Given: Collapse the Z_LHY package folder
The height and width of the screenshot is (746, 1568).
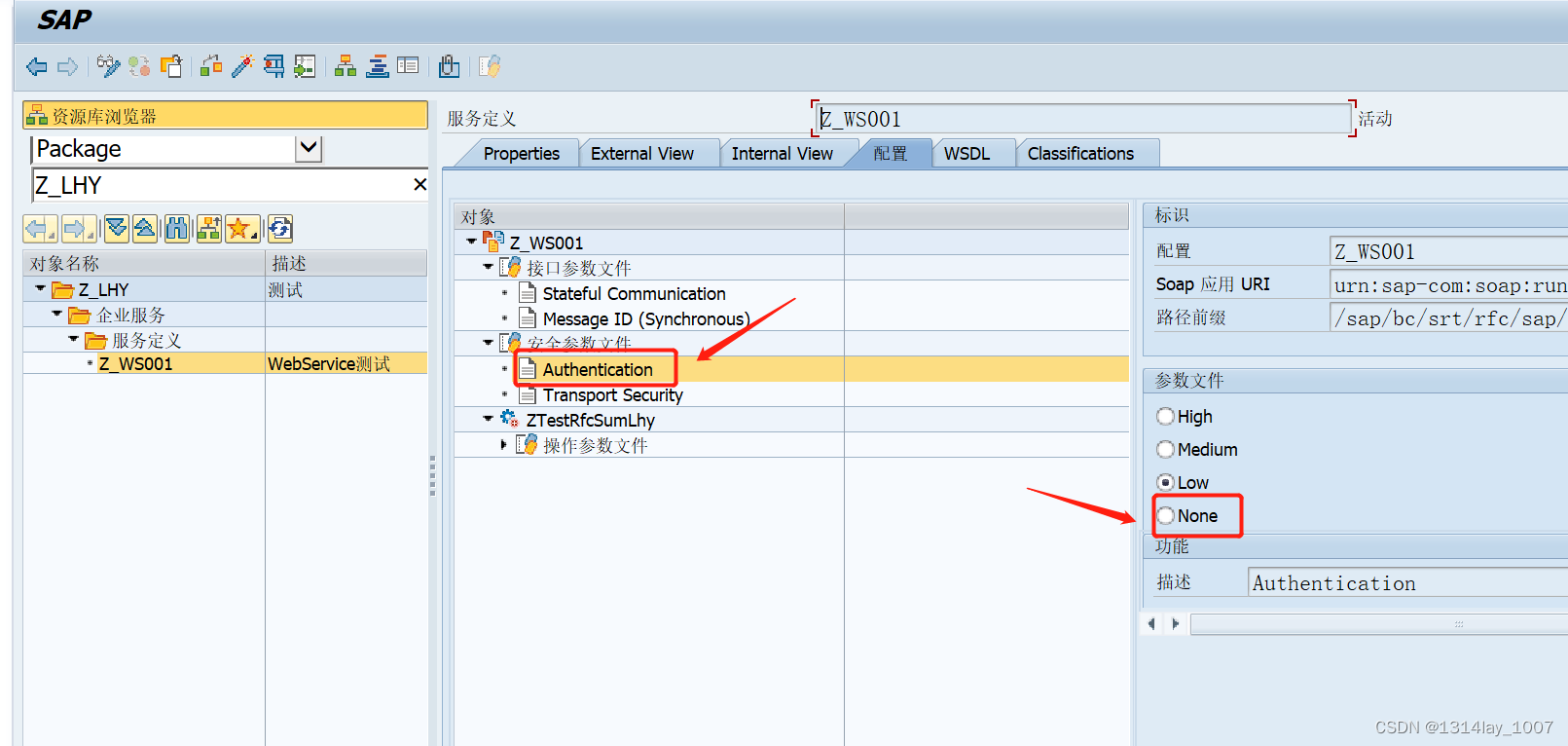Looking at the screenshot, I should [41, 288].
